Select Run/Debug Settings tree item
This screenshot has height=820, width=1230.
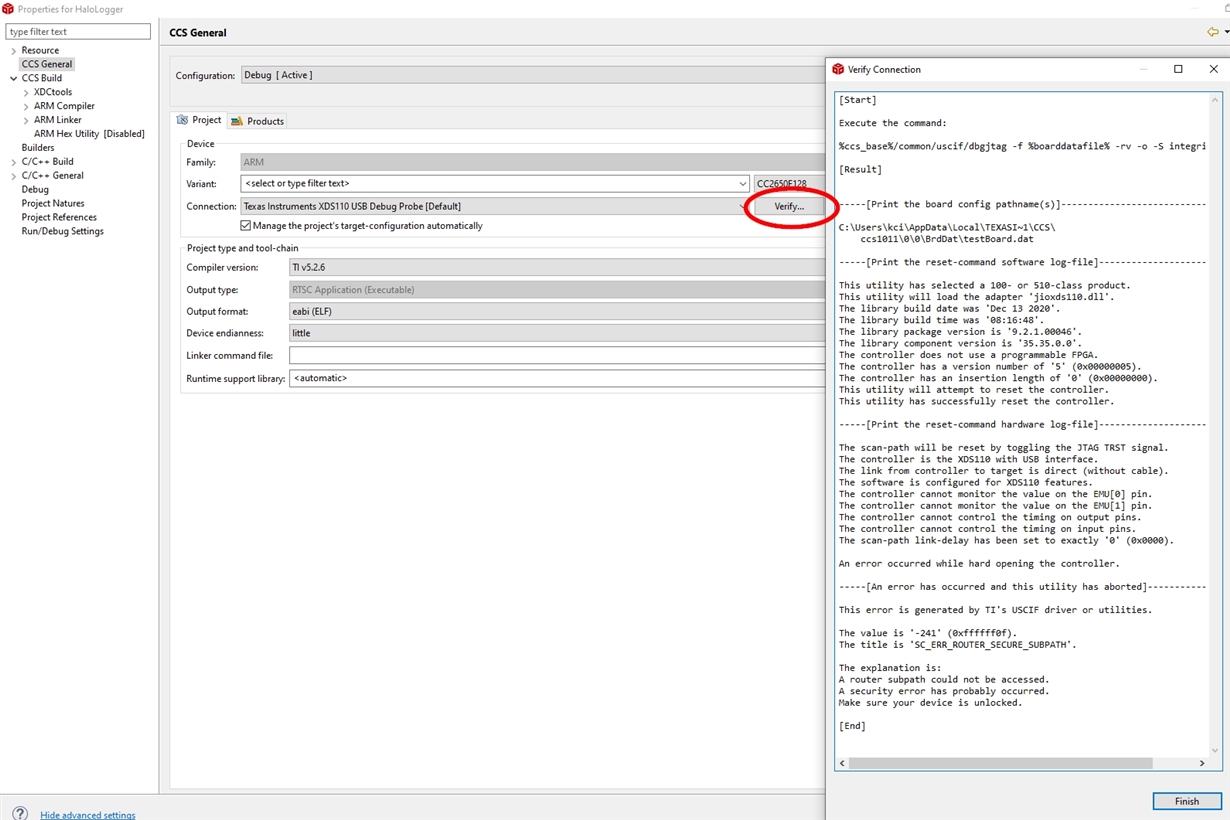[62, 231]
